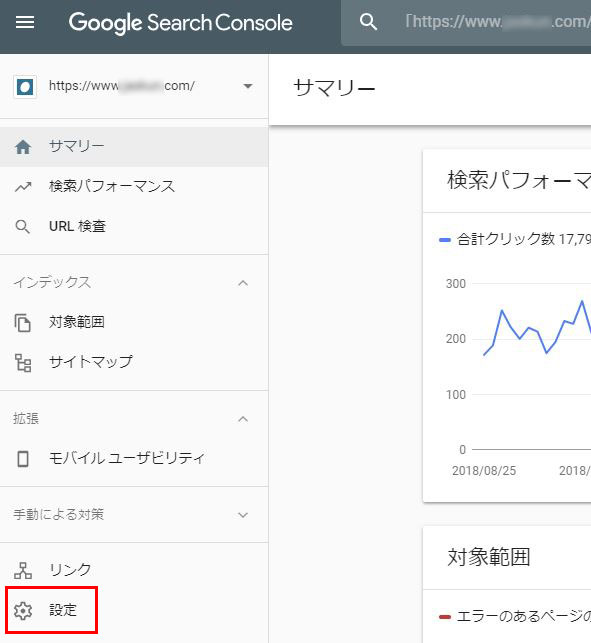Click the blue 合計クリック数 legend marker
Image resolution: width=591 pixels, height=643 pixels.
[445, 240]
